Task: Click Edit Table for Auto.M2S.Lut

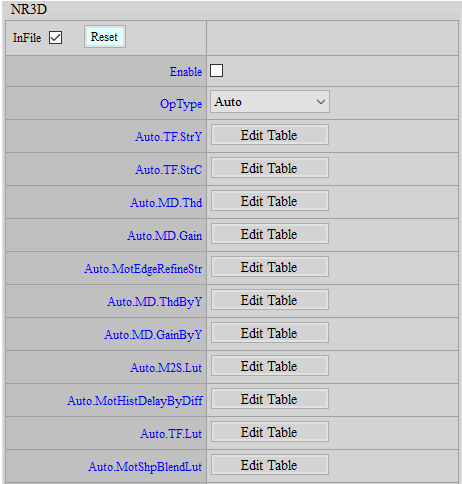Action: (x=270, y=366)
